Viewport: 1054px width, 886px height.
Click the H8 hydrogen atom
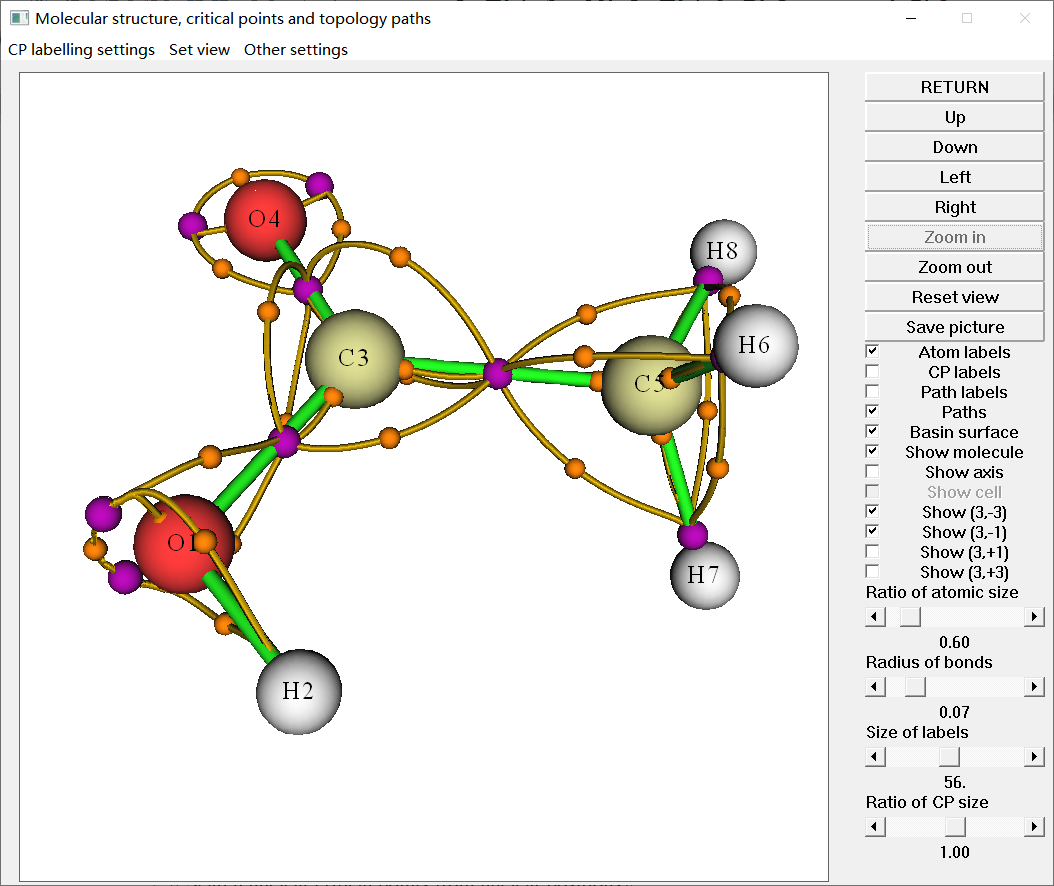723,252
